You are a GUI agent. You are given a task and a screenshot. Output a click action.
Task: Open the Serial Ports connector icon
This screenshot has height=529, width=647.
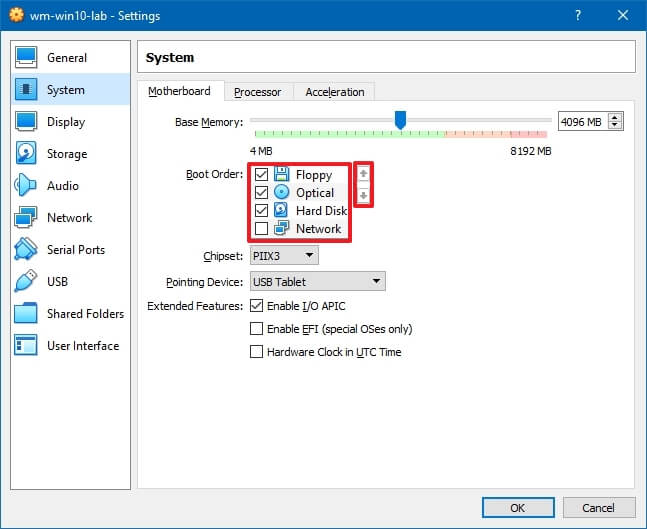click(26, 249)
